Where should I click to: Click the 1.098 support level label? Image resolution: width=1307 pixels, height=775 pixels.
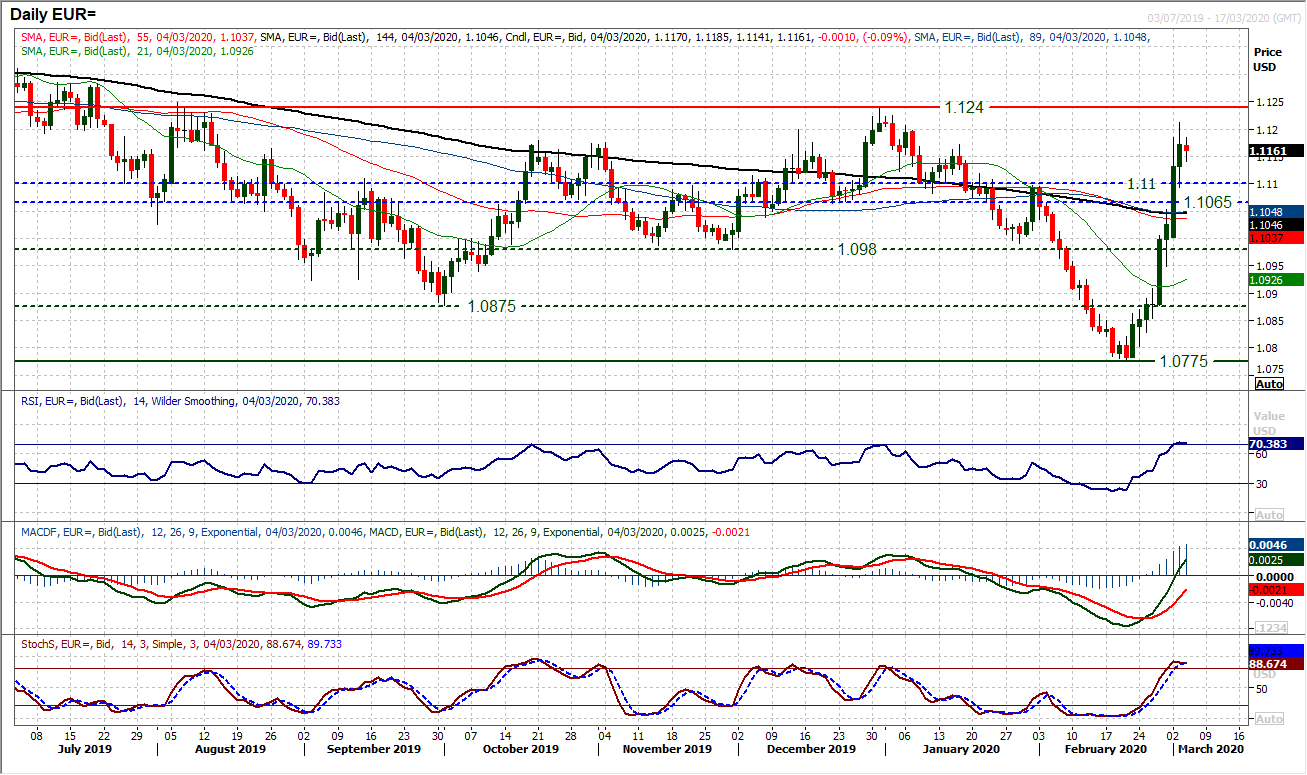856,250
